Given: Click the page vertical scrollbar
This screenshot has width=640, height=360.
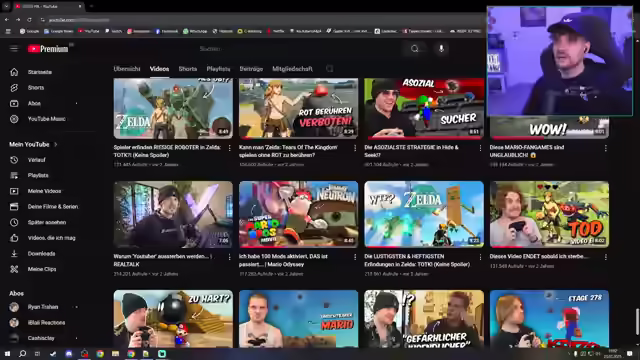Looking at the screenshot, I should point(637,321).
